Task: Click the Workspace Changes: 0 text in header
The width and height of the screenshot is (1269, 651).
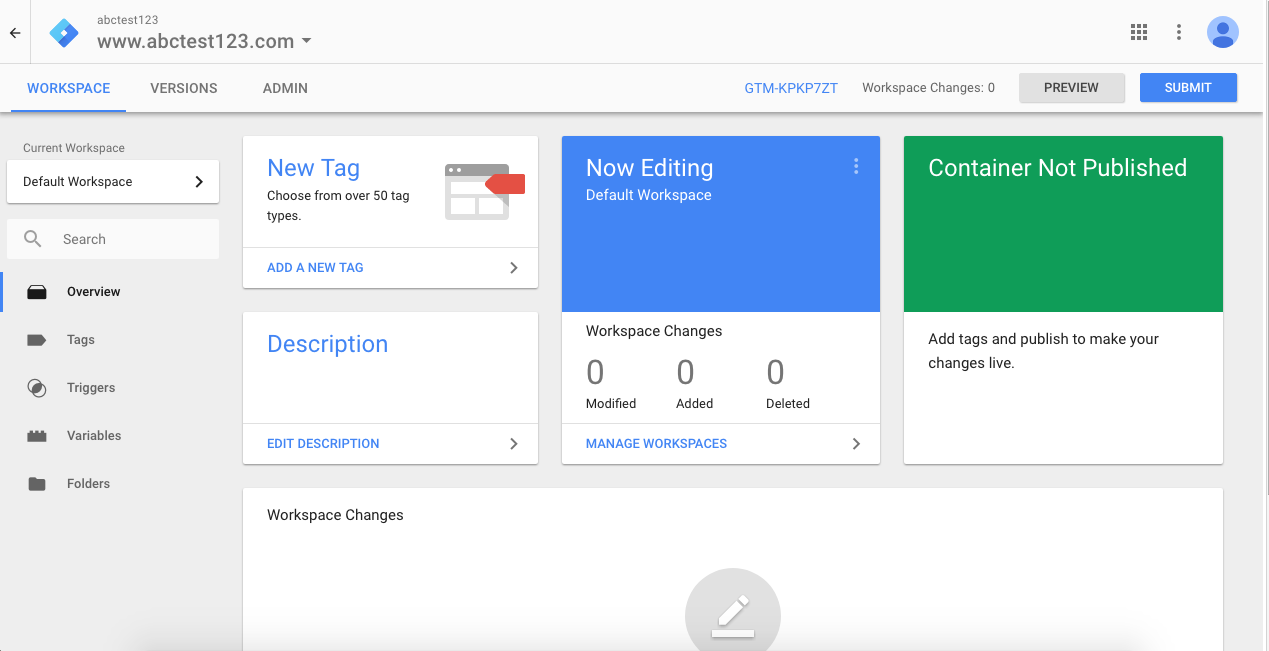Action: point(928,88)
